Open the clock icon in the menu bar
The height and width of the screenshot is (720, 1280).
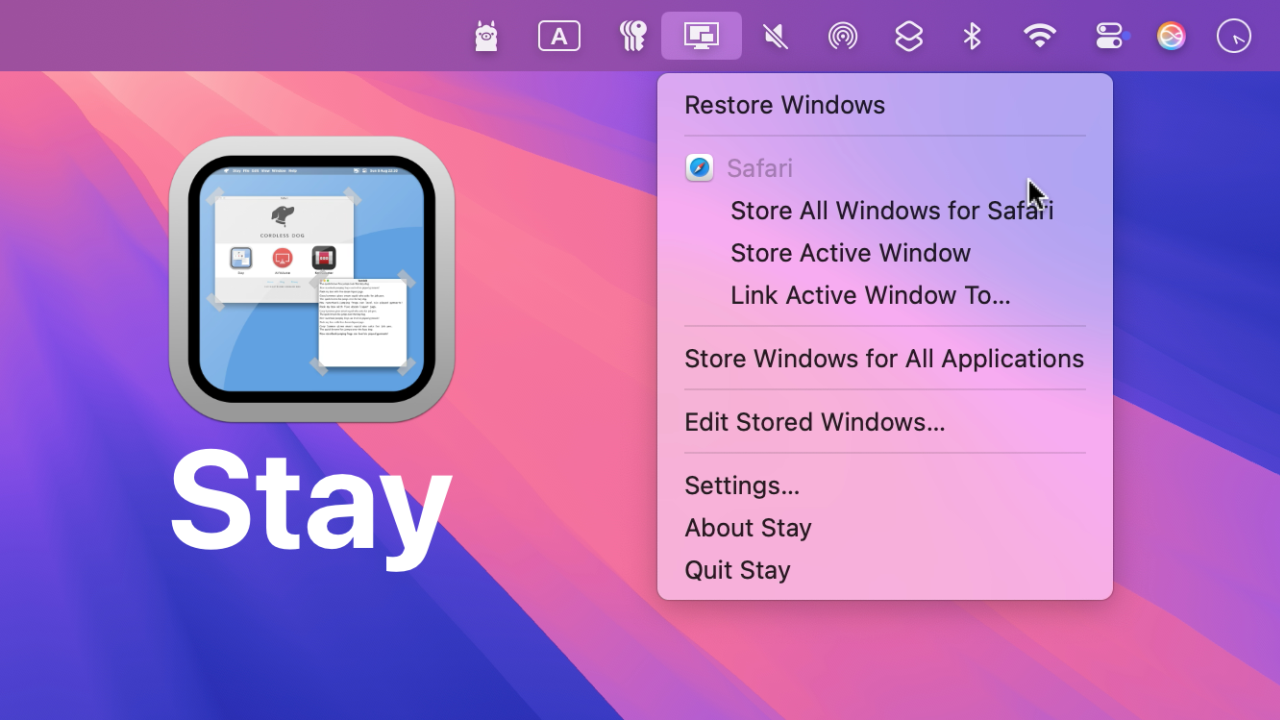(1233, 35)
